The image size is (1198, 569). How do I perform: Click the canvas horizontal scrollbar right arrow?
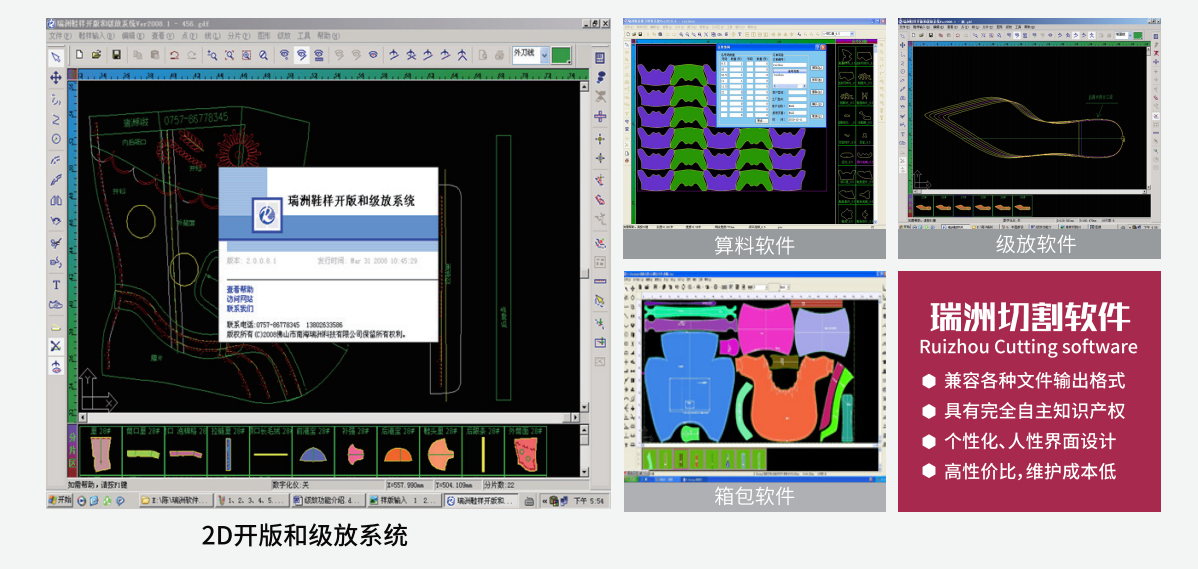575,418
